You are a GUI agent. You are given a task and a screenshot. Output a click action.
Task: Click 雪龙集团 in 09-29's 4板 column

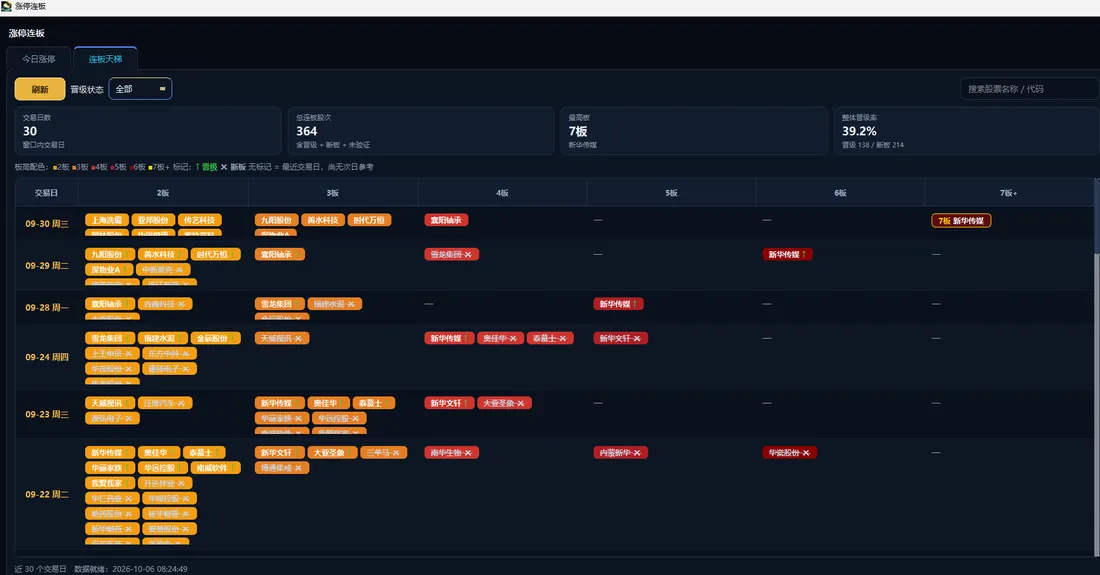[452, 255]
